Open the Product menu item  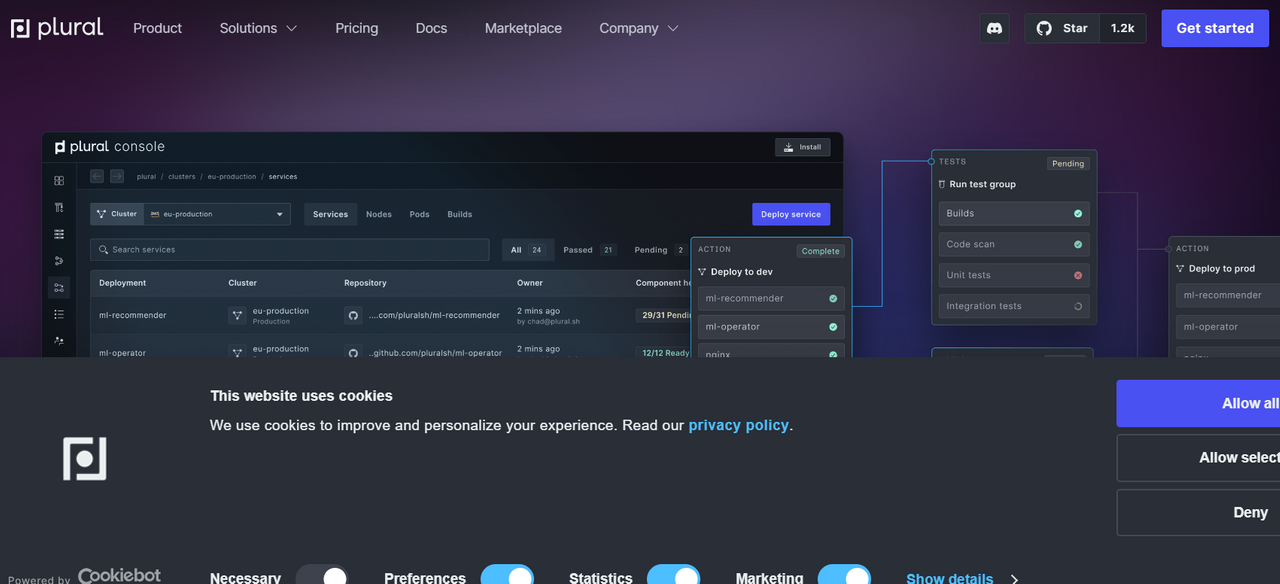(158, 28)
